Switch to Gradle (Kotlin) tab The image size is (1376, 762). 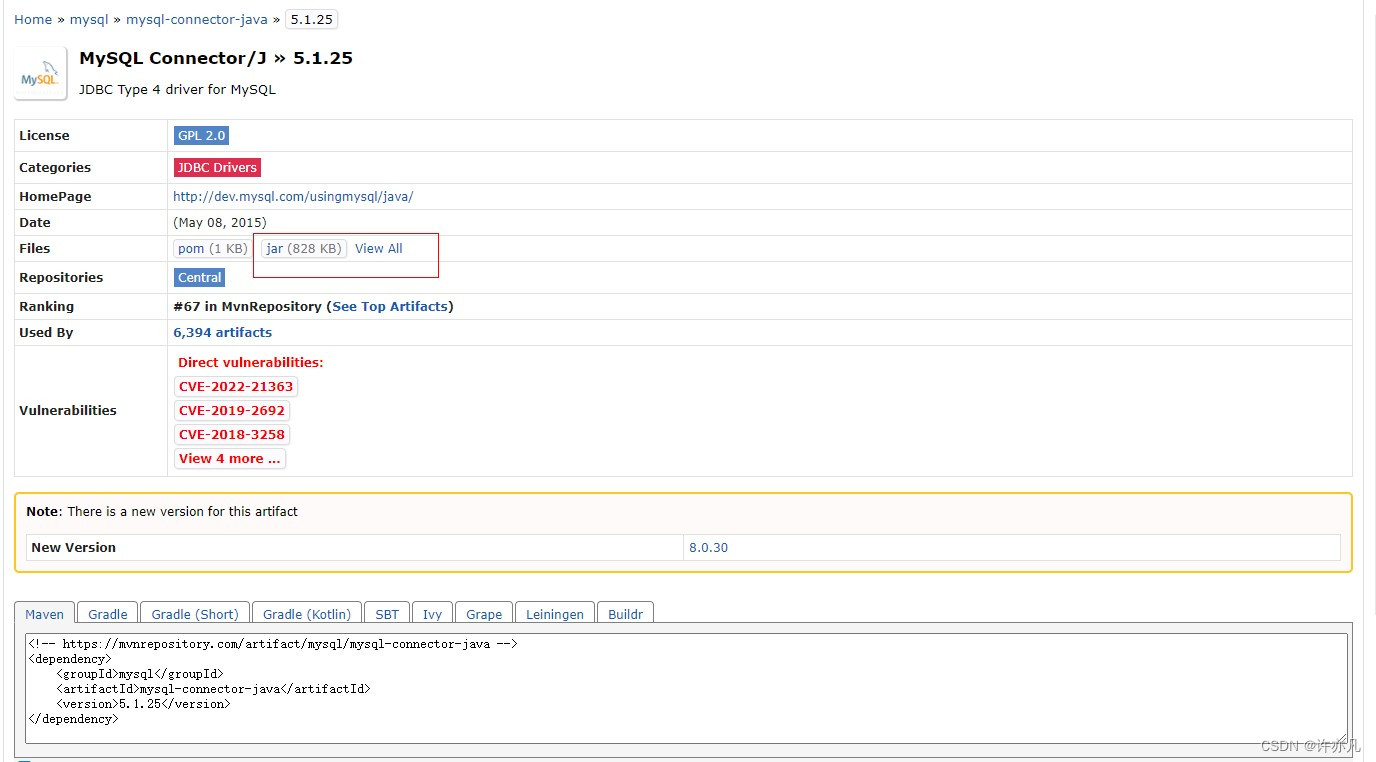coord(307,614)
